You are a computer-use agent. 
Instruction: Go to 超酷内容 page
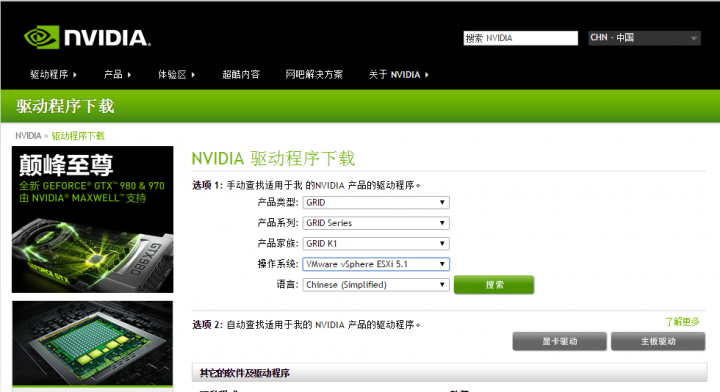241,74
